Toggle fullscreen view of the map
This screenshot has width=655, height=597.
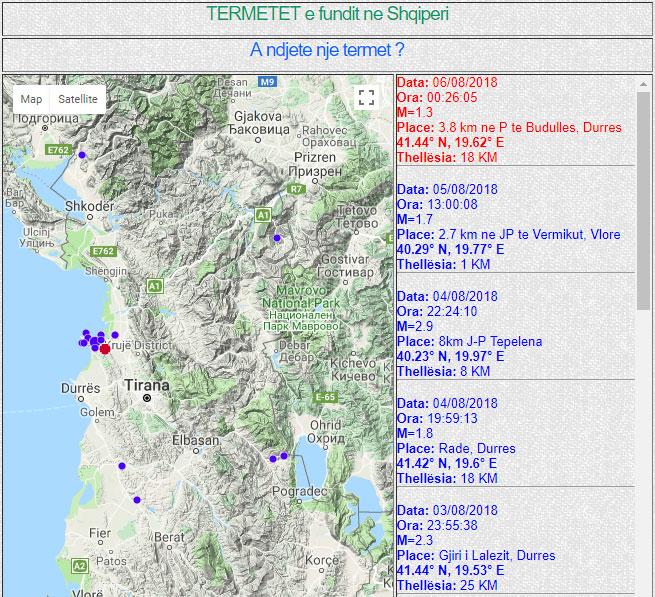click(x=366, y=97)
